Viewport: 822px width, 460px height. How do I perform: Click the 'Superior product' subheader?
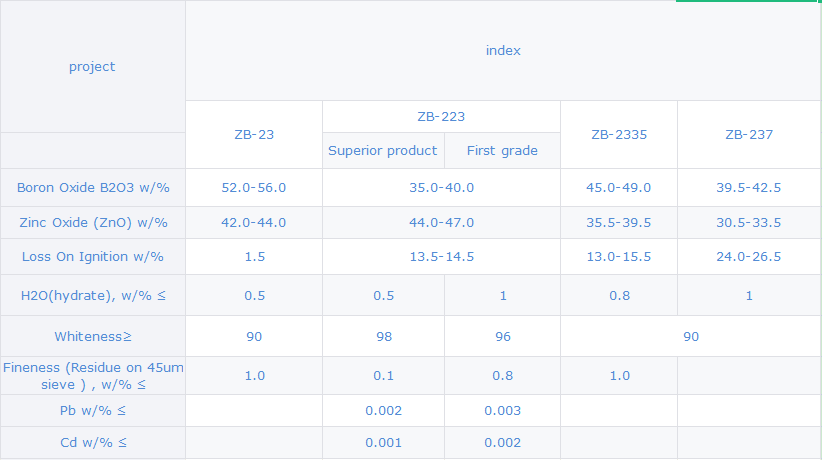click(383, 151)
